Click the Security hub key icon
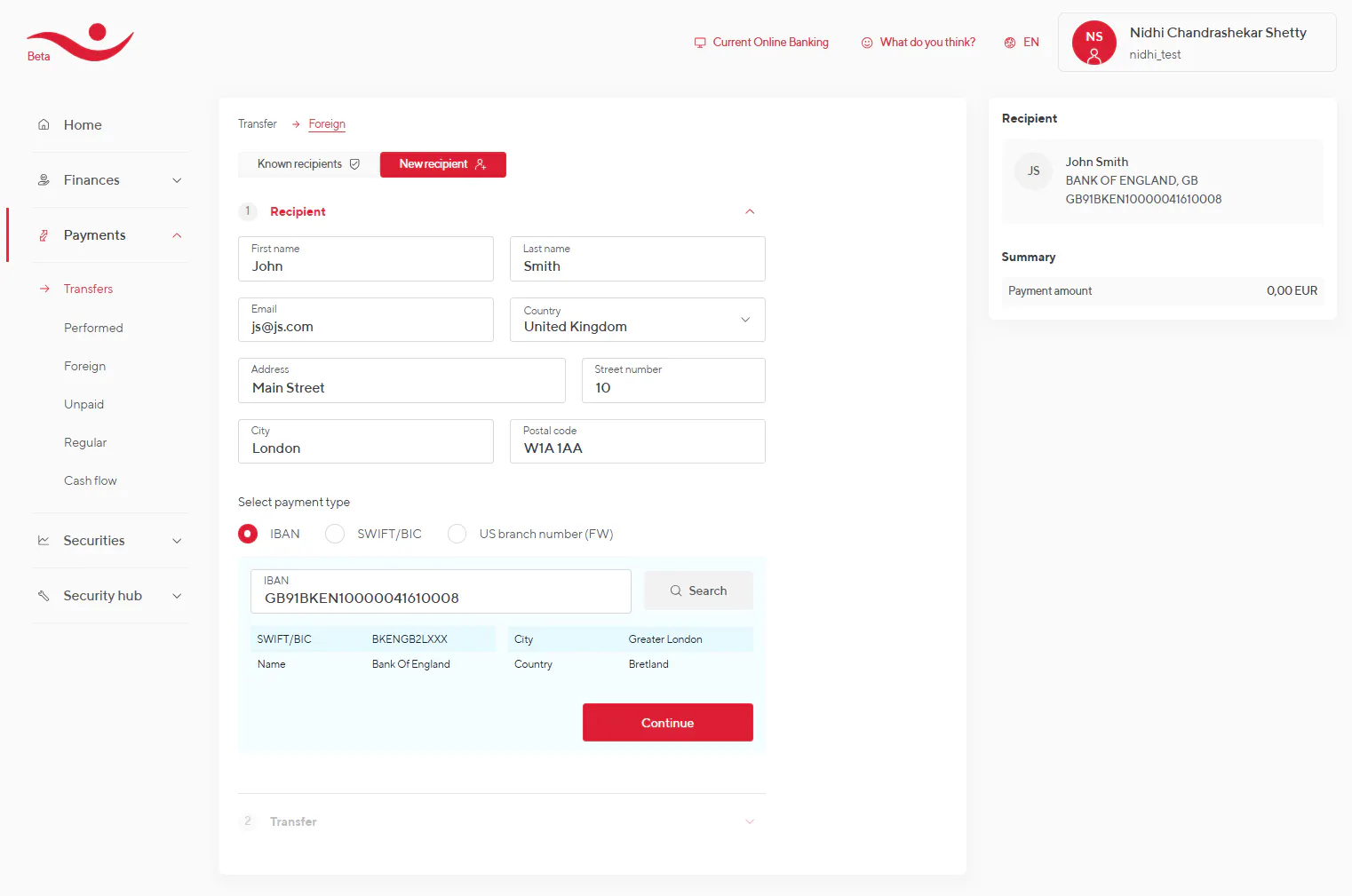Viewport: 1352px width, 896px height. [x=44, y=595]
